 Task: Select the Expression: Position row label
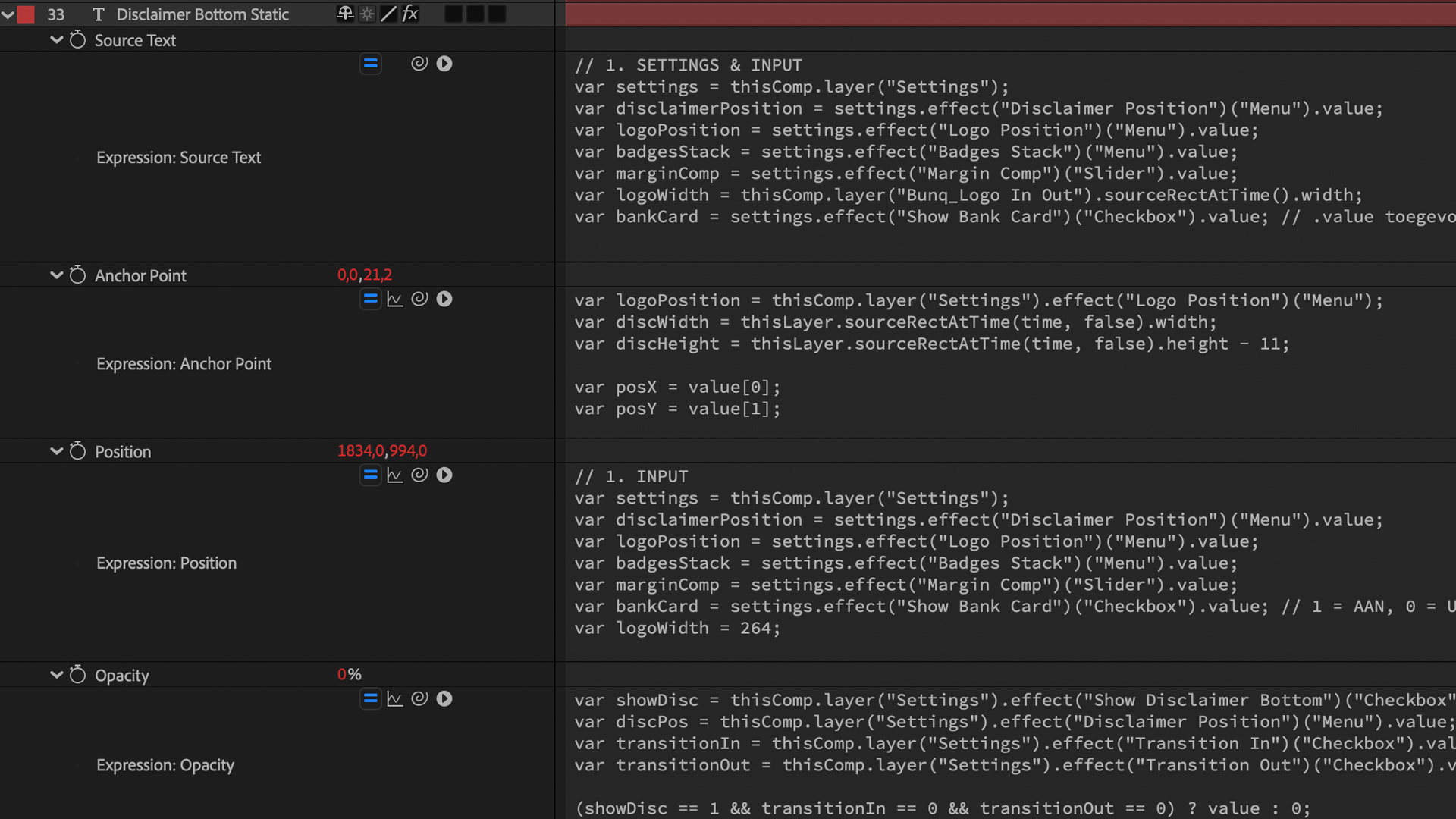pos(166,563)
